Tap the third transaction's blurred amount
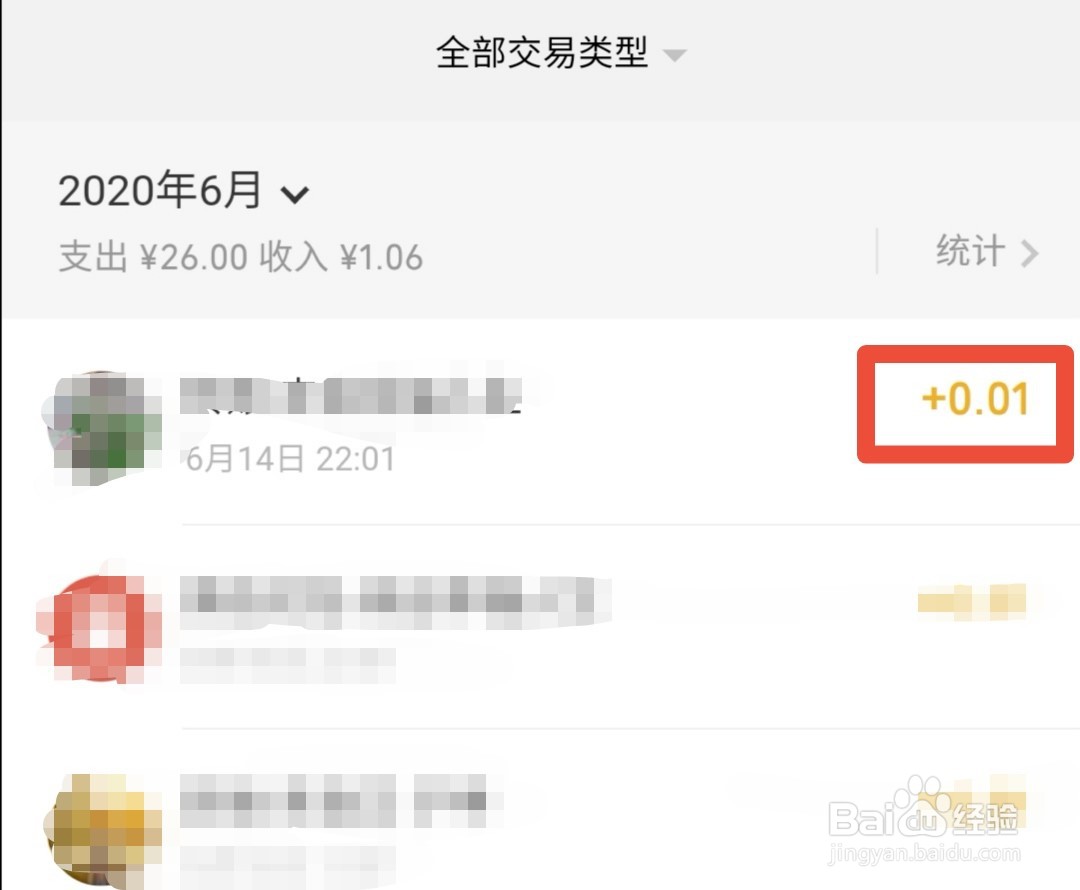 [990, 799]
